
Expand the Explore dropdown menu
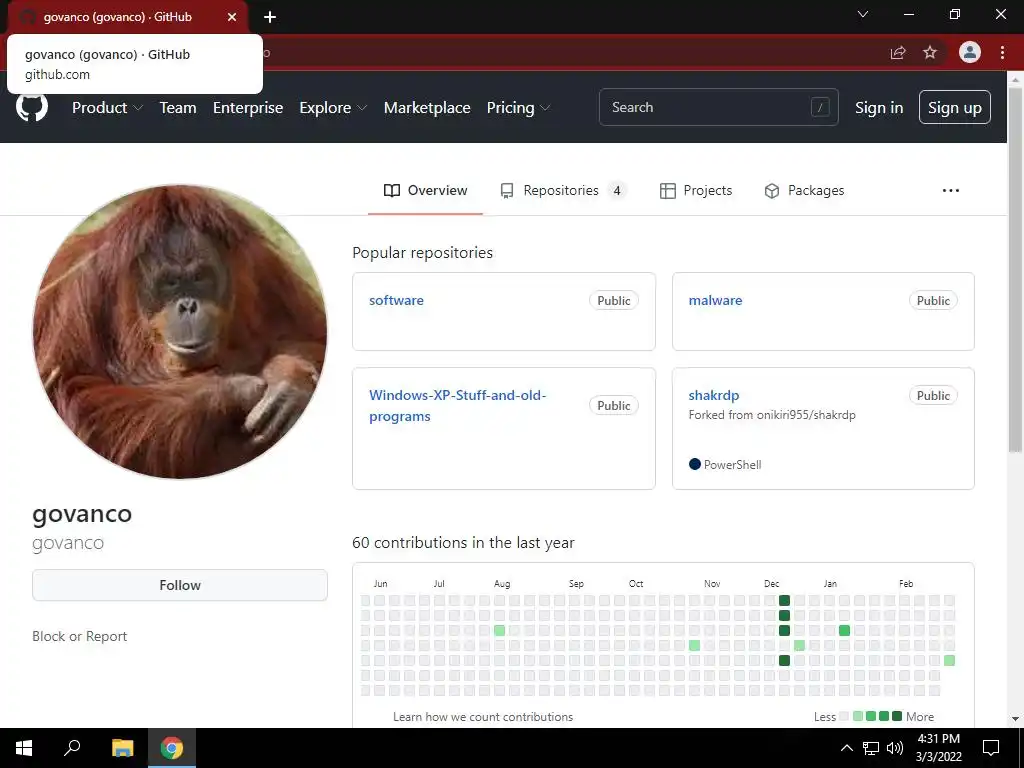point(333,108)
